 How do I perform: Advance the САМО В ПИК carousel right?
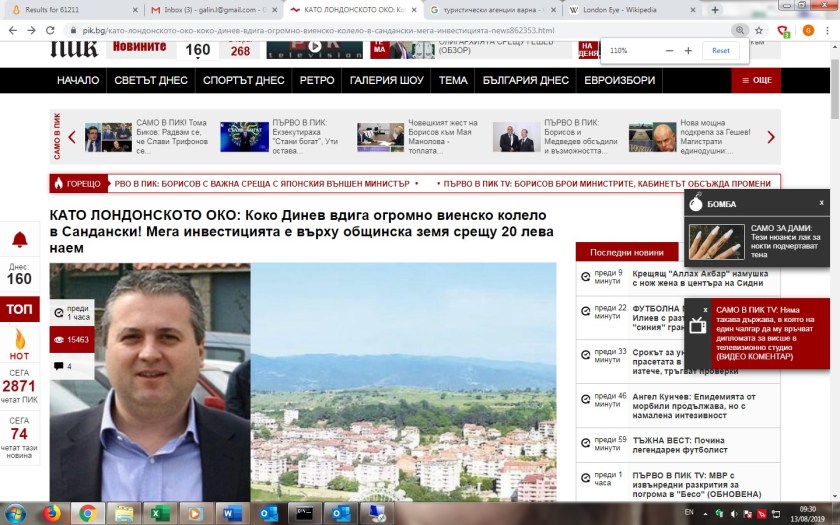click(x=770, y=136)
